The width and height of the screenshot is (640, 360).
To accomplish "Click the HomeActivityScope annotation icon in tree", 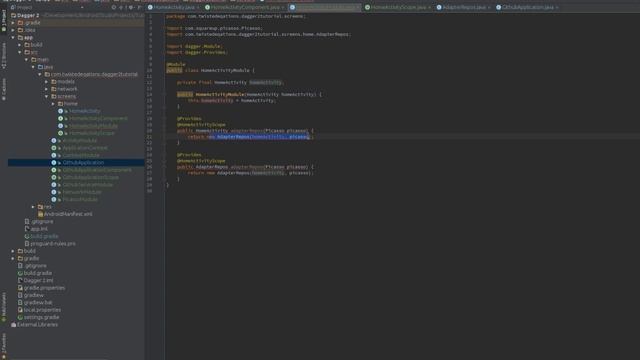I will (x=60, y=133).
